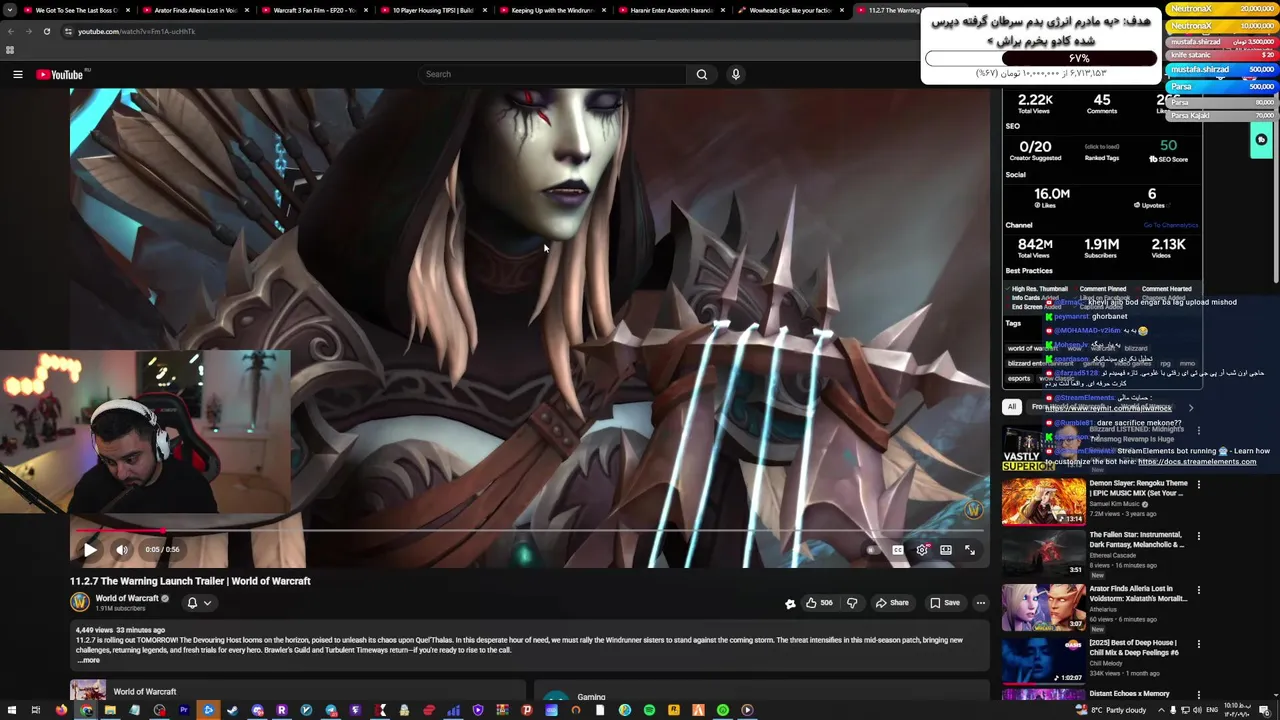Open options menu for Best of Deep House video
The image size is (1280, 720).
click(1199, 645)
